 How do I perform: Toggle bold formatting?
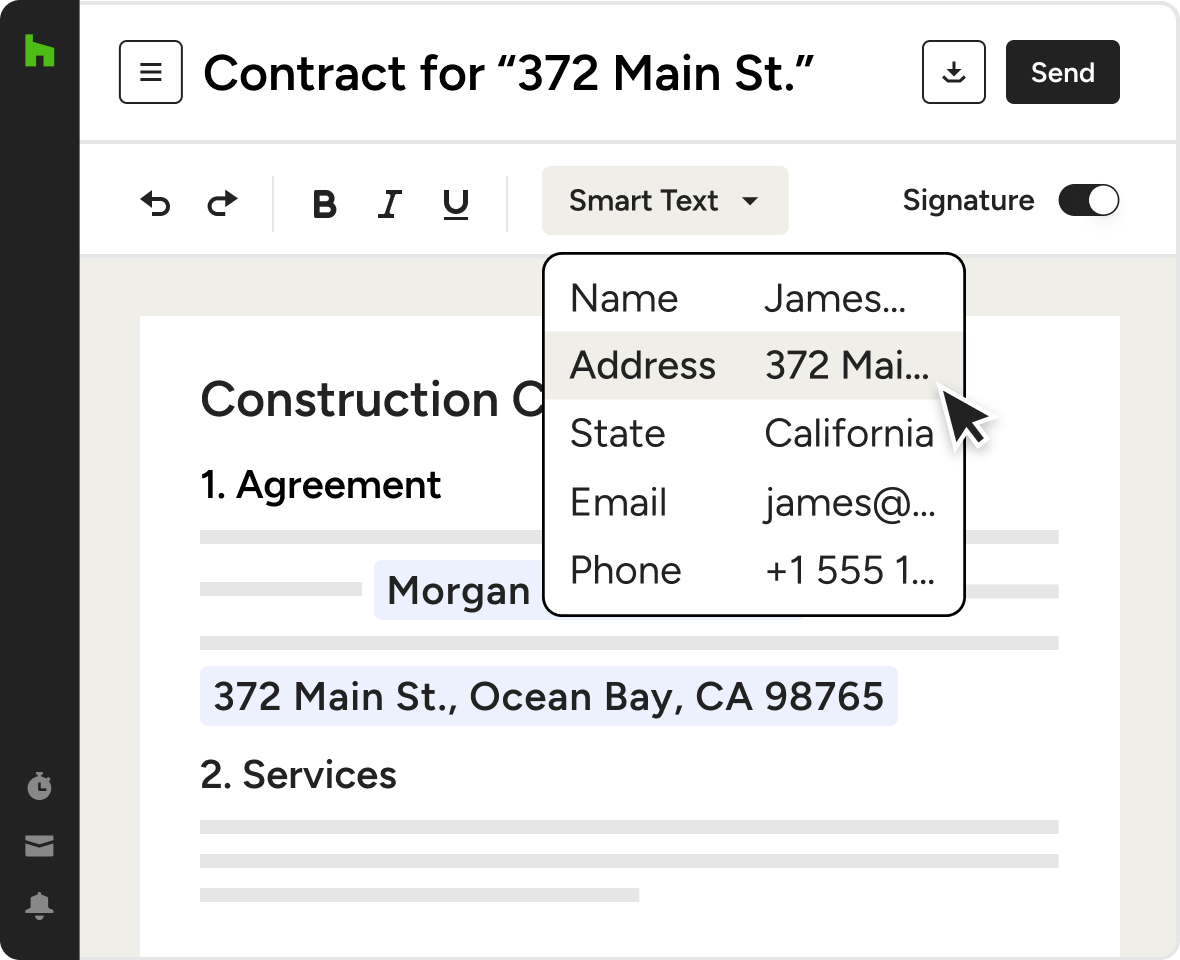[324, 204]
